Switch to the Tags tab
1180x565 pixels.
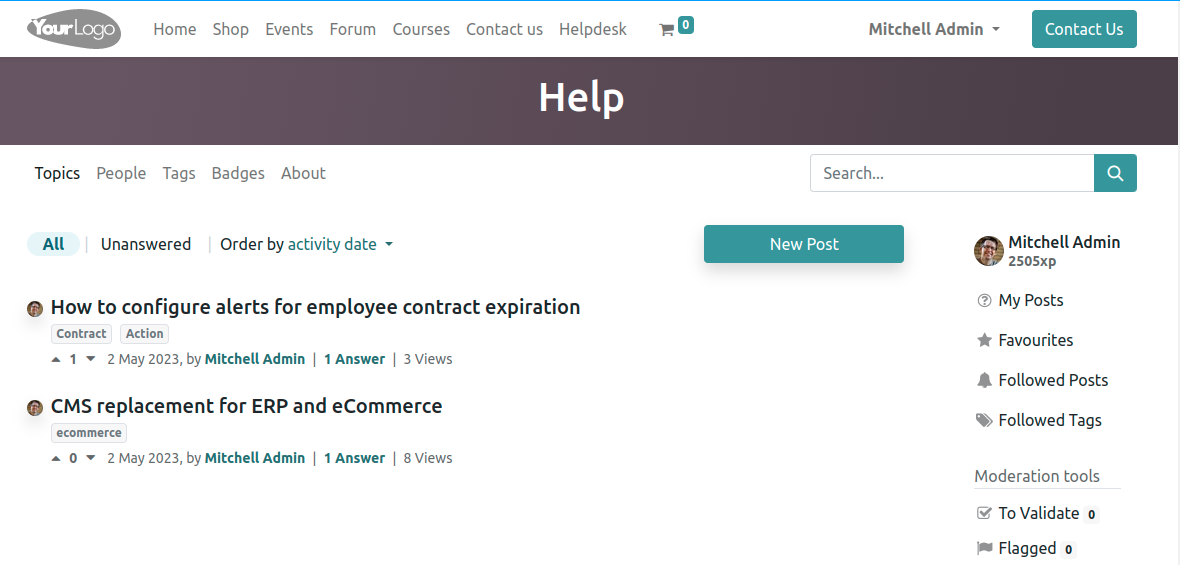(x=179, y=173)
